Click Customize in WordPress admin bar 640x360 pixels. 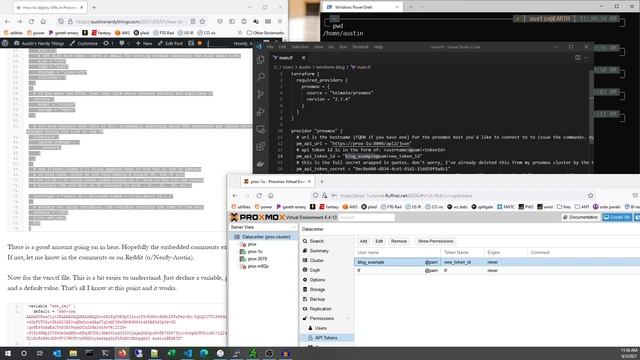pyautogui.click(x=84, y=43)
